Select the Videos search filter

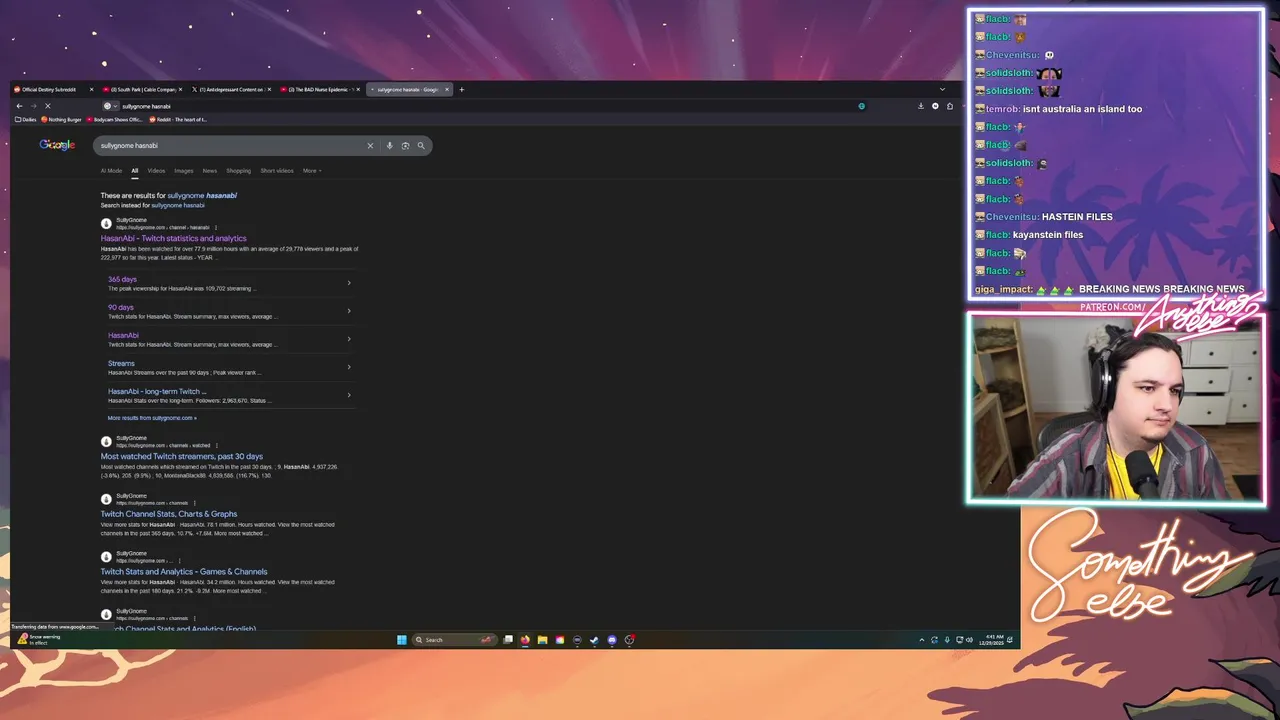coord(156,171)
